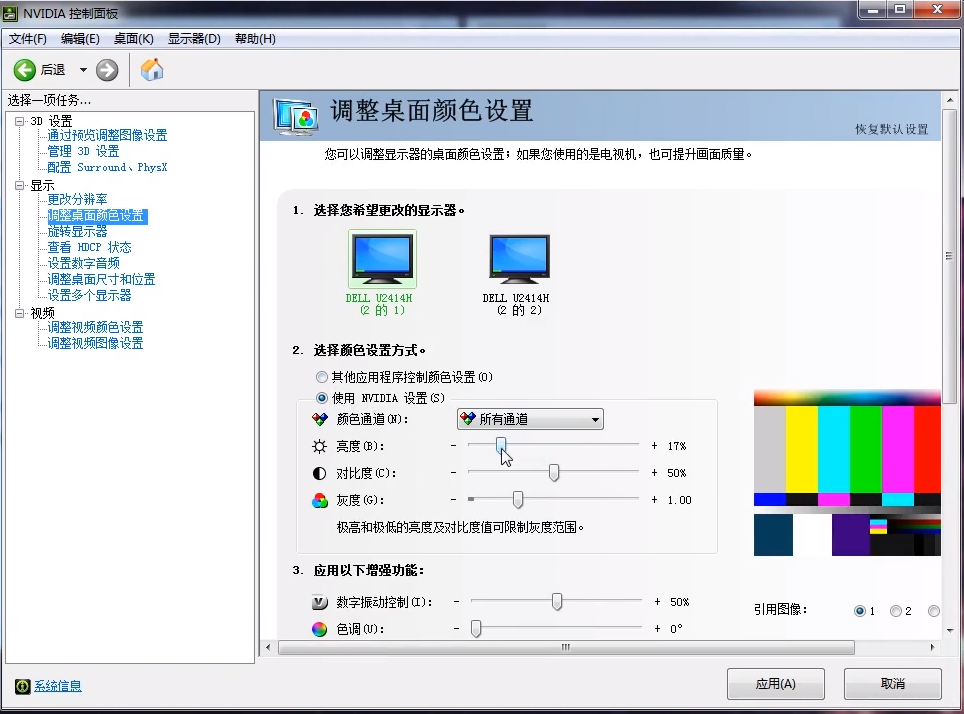The height and width of the screenshot is (714, 964).
Task: Open 设置数字音频 tree item
Action: tap(84, 263)
